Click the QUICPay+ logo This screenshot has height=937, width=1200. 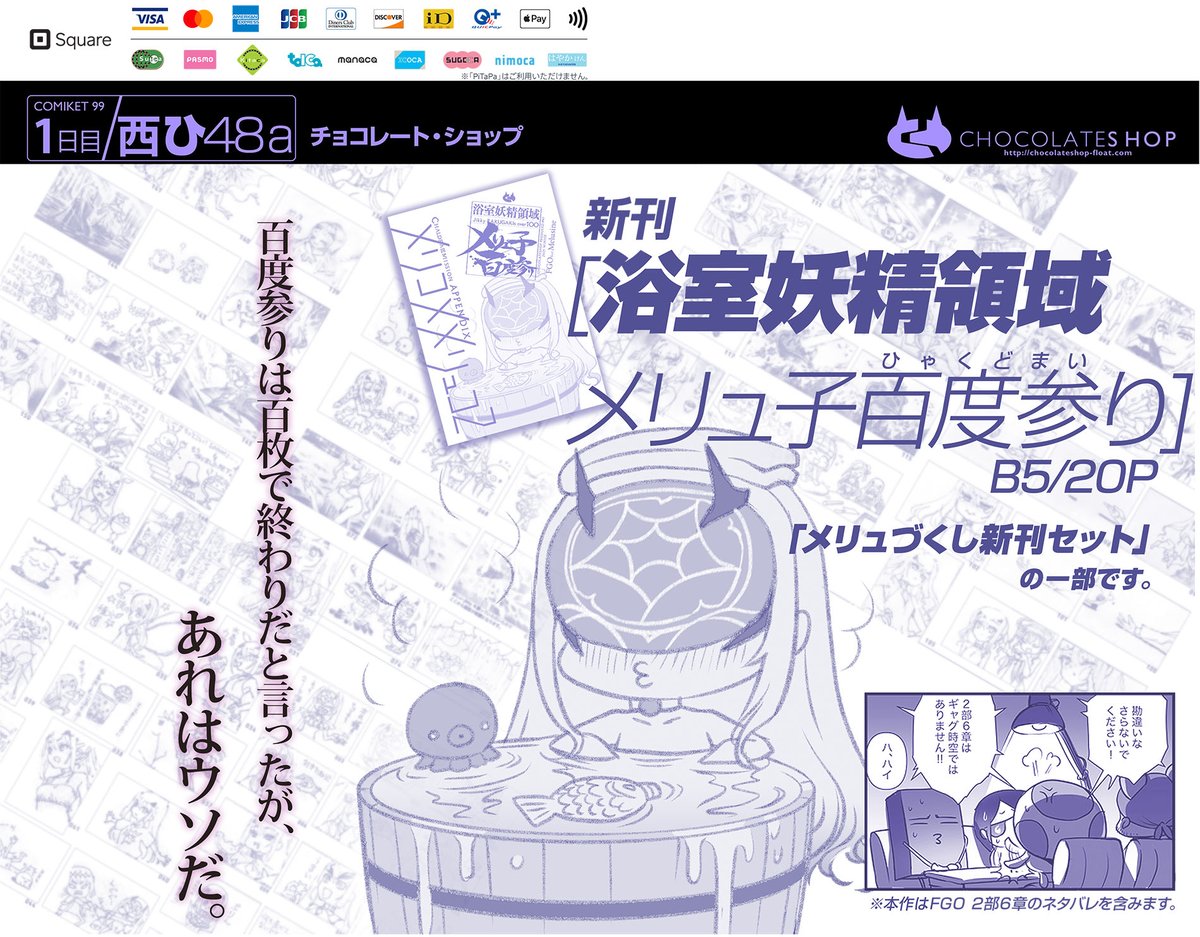486,19
